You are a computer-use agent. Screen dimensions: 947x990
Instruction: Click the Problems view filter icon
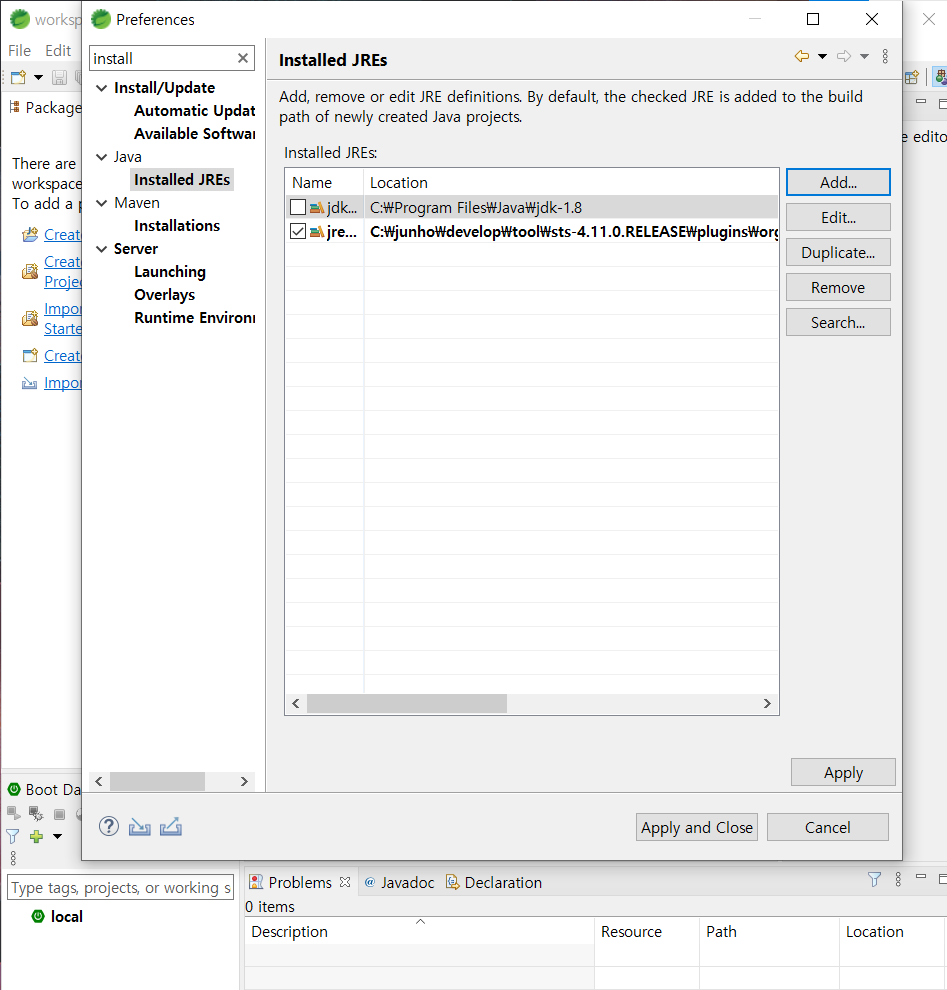(874, 879)
